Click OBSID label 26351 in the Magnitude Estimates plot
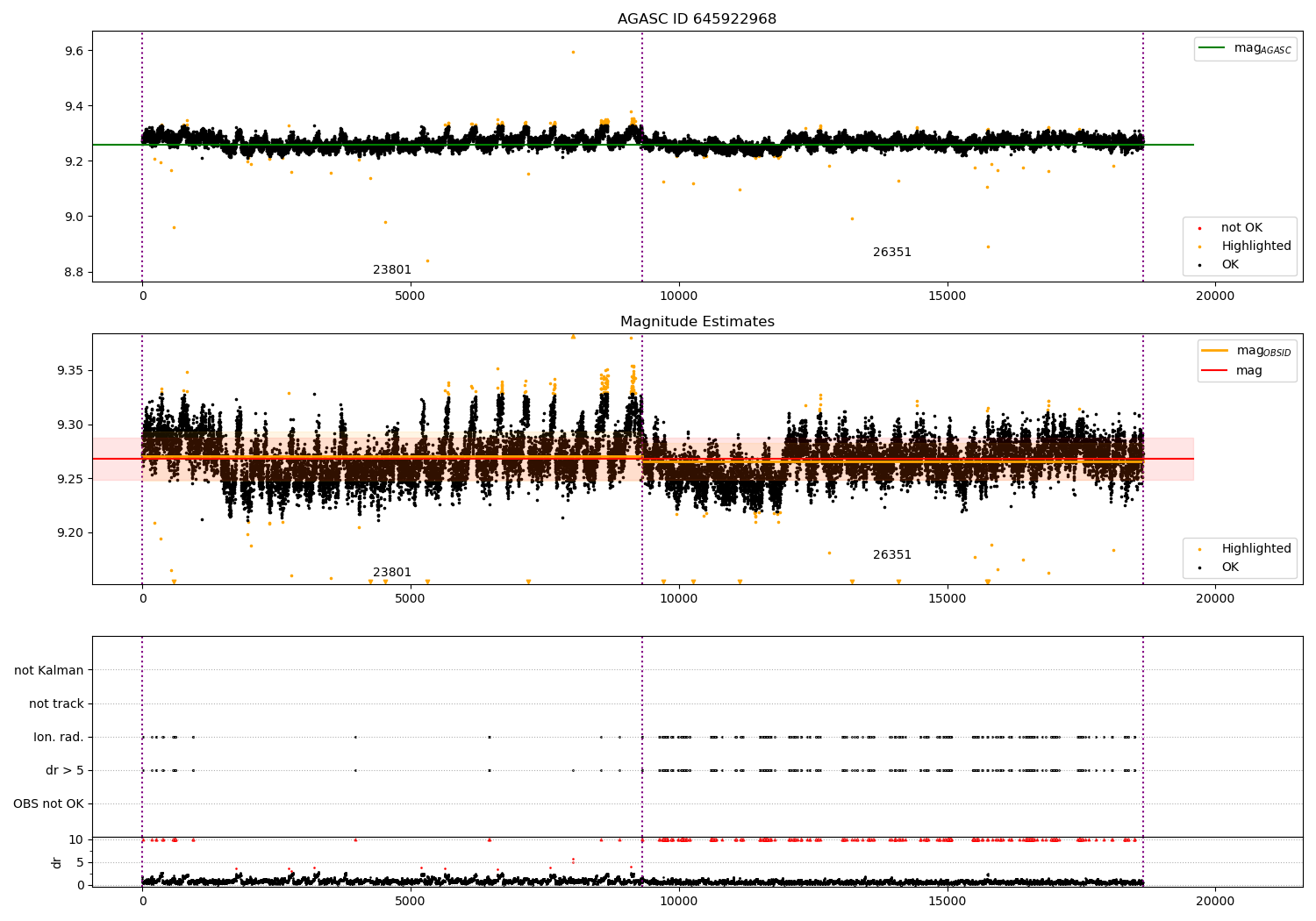The height and width of the screenshot is (921, 1316). (x=892, y=555)
